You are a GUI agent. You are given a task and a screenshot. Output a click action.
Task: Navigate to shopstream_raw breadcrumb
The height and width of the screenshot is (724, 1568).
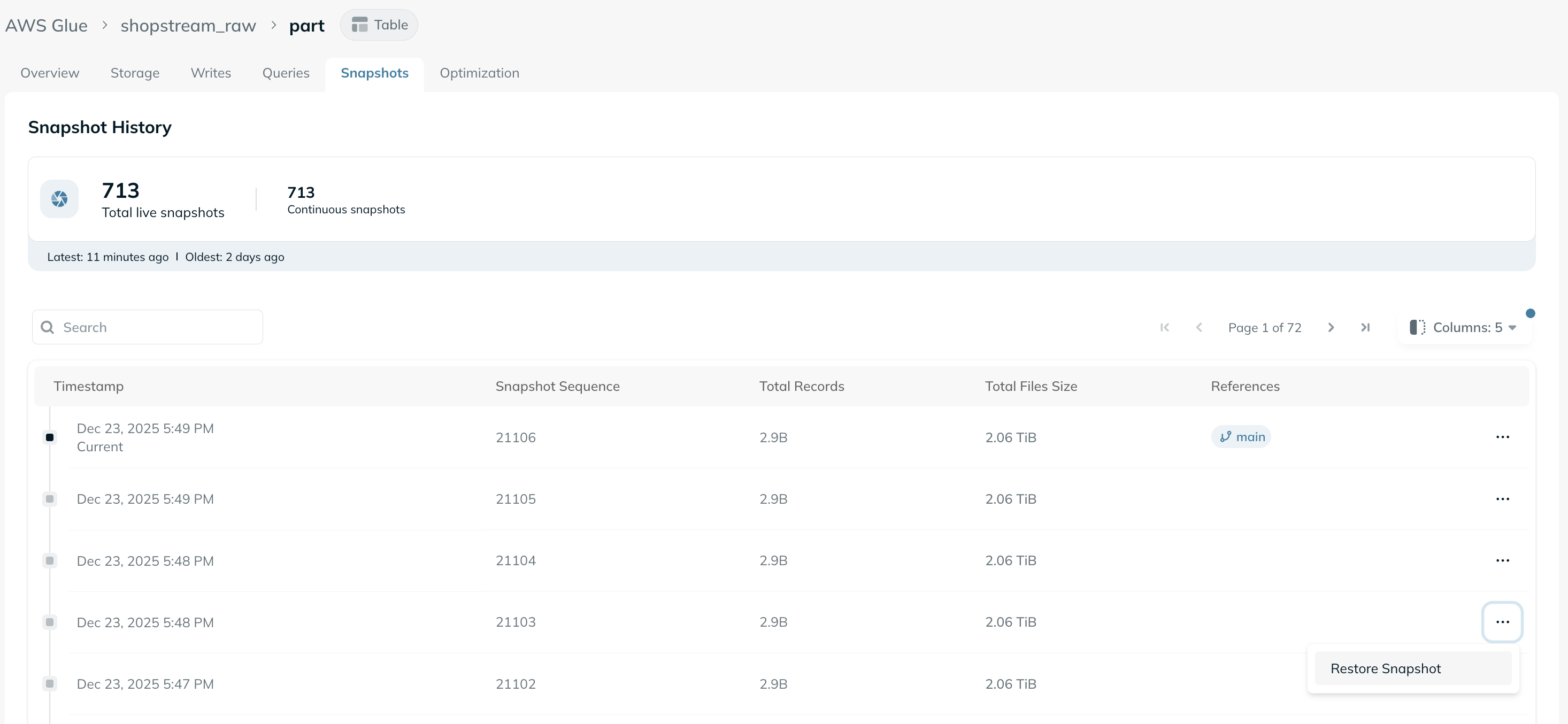188,26
